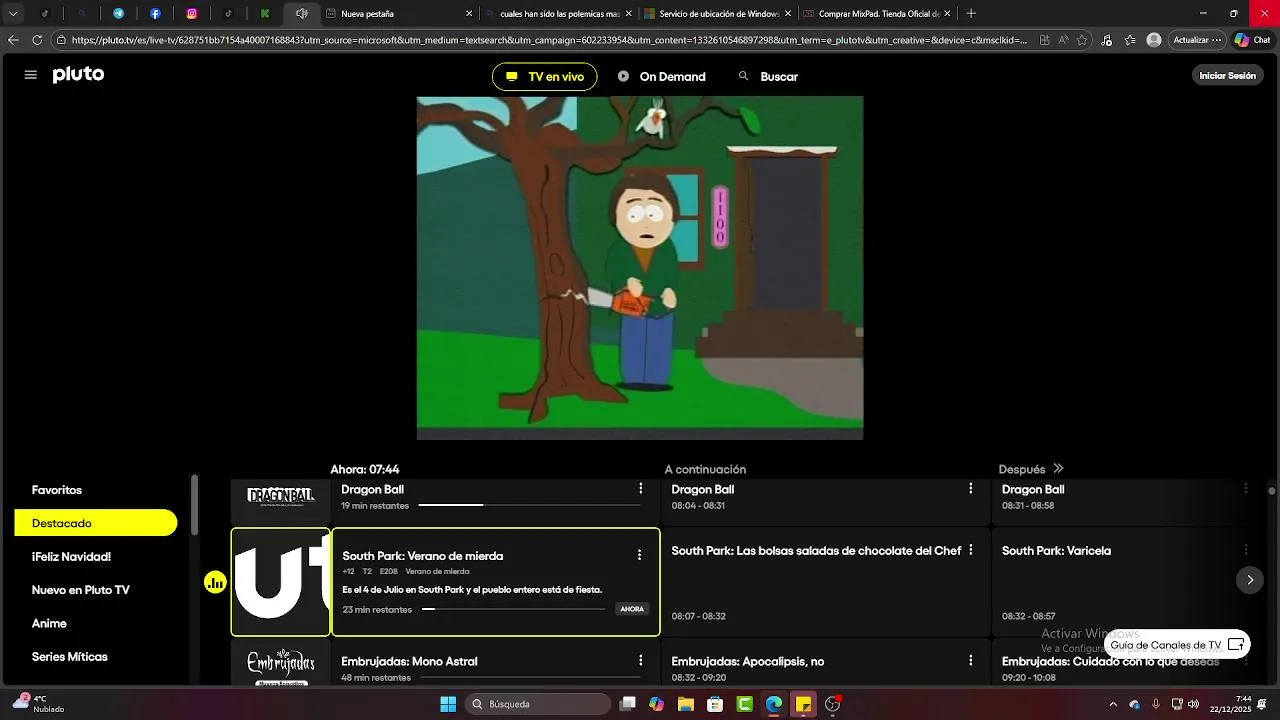Image resolution: width=1280 pixels, height=720 pixels.
Task: Click the highlighted South Park channel logo
Action: point(281,582)
